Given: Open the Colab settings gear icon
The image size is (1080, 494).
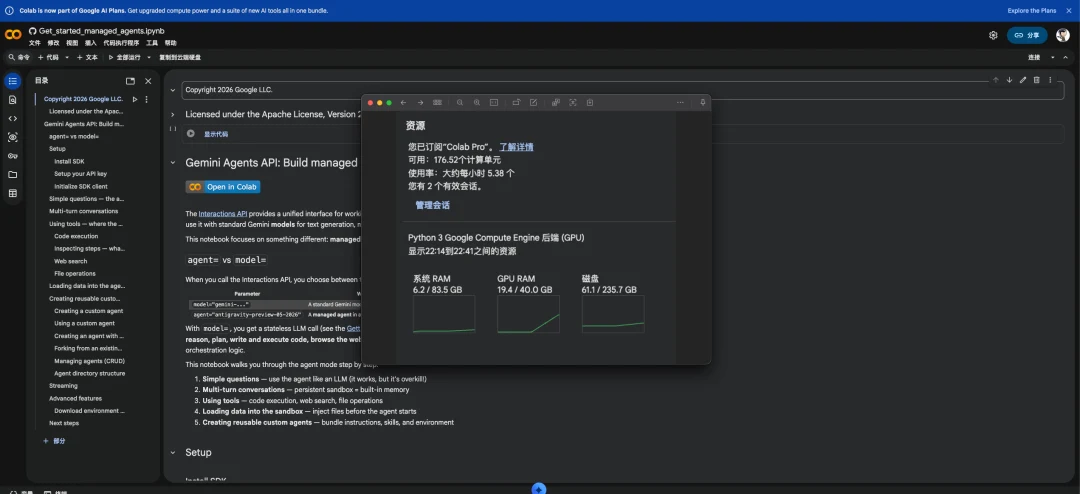Looking at the screenshot, I should point(993,35).
